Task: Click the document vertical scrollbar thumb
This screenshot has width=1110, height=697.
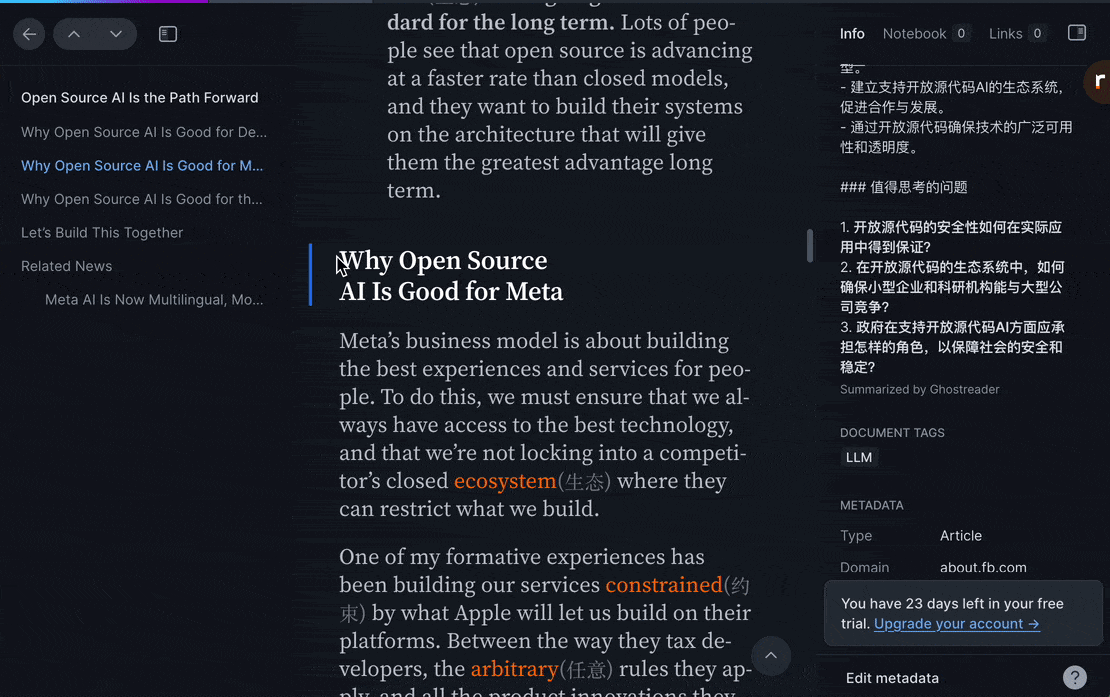Action: 810,246
